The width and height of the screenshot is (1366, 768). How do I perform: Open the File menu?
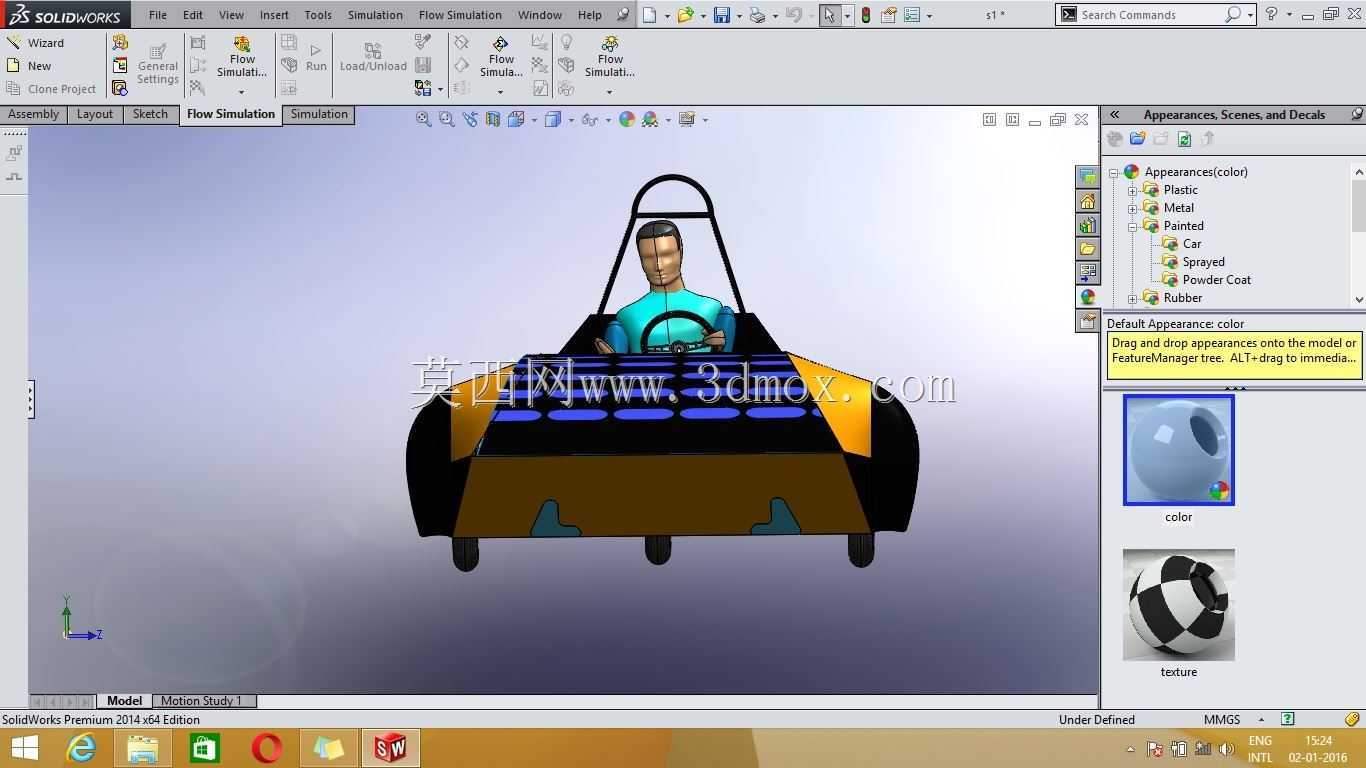point(158,15)
